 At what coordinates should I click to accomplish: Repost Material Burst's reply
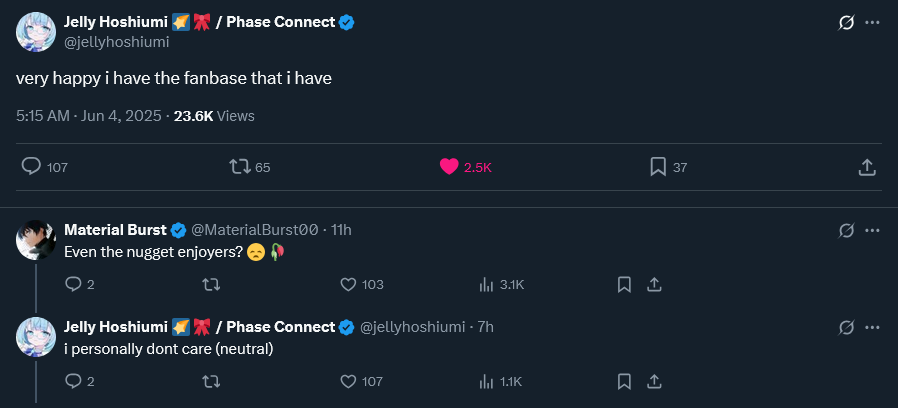[211, 284]
